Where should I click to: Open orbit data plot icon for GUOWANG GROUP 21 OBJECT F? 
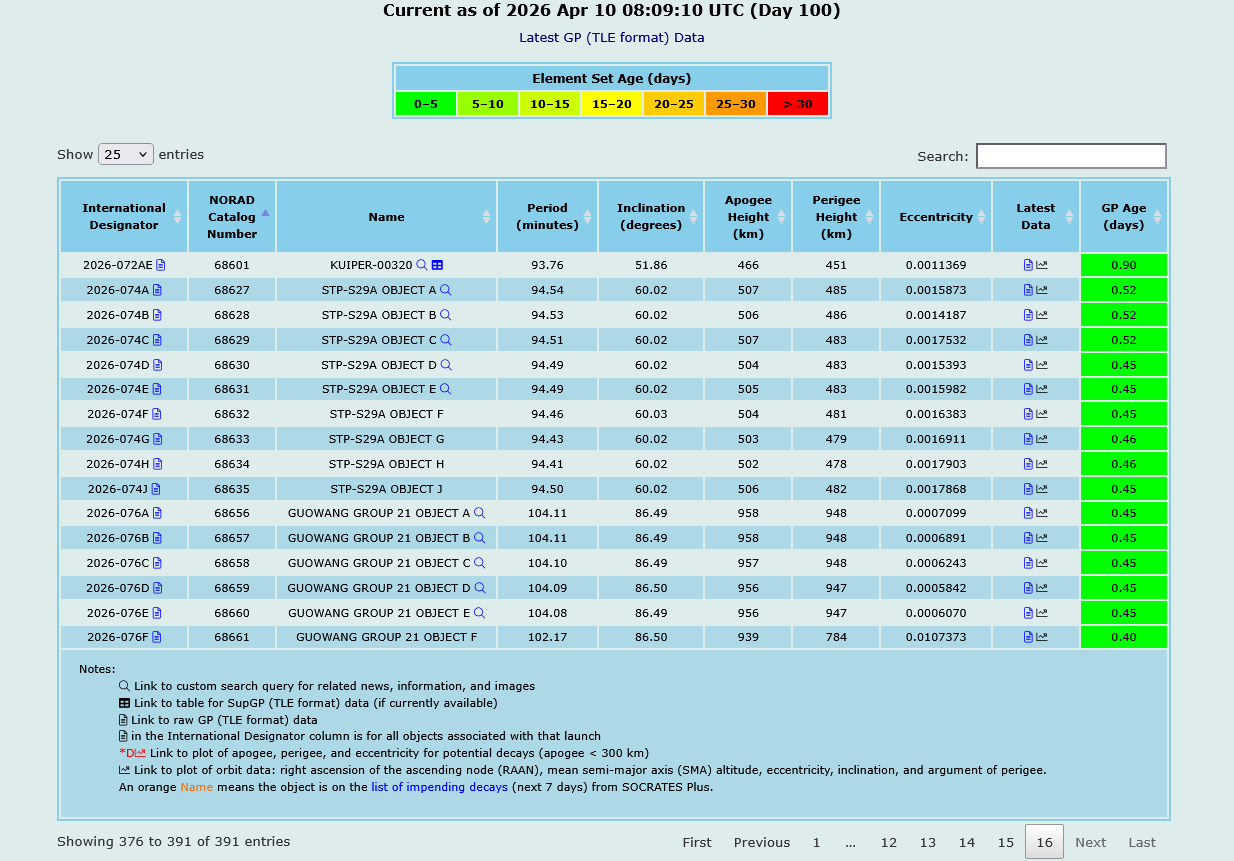click(x=1042, y=637)
